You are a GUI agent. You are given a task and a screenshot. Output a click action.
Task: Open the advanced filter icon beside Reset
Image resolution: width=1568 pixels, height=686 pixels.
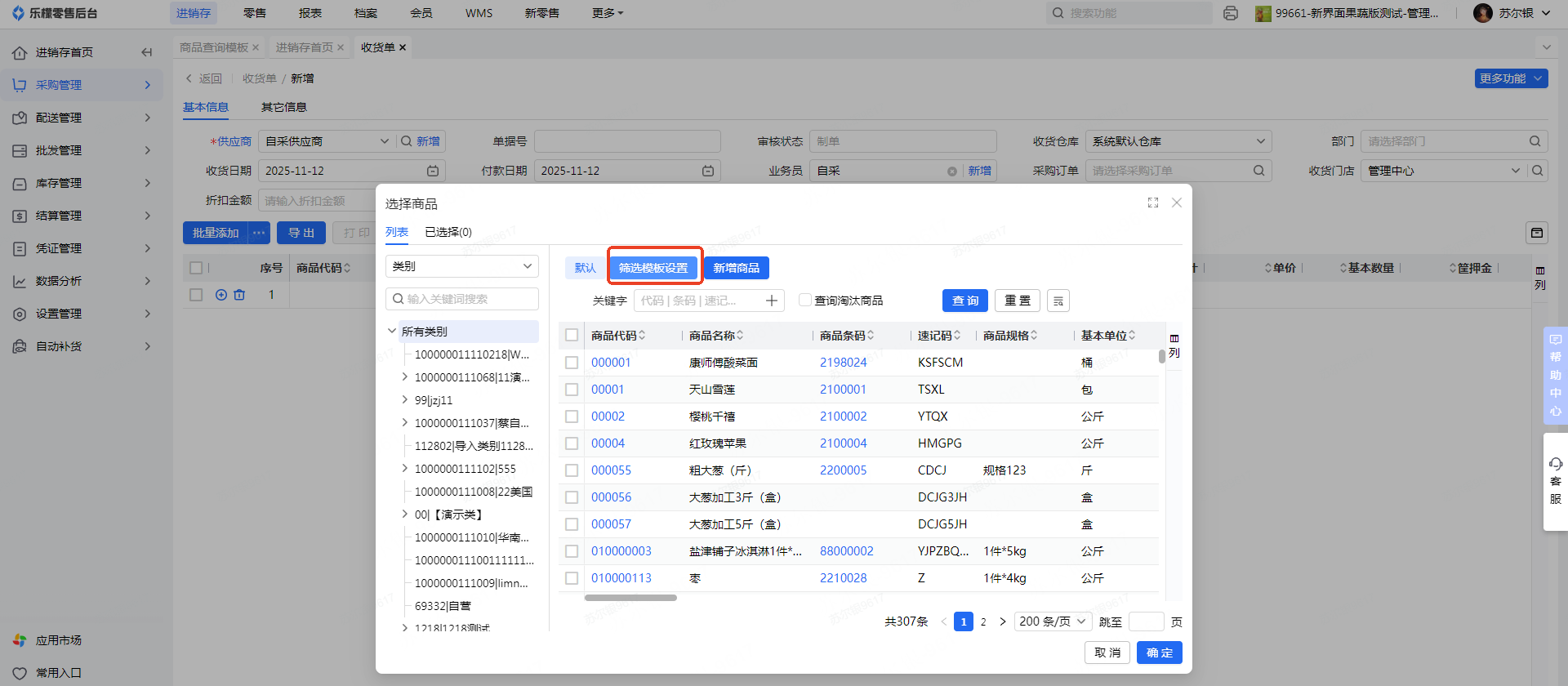[x=1058, y=301]
